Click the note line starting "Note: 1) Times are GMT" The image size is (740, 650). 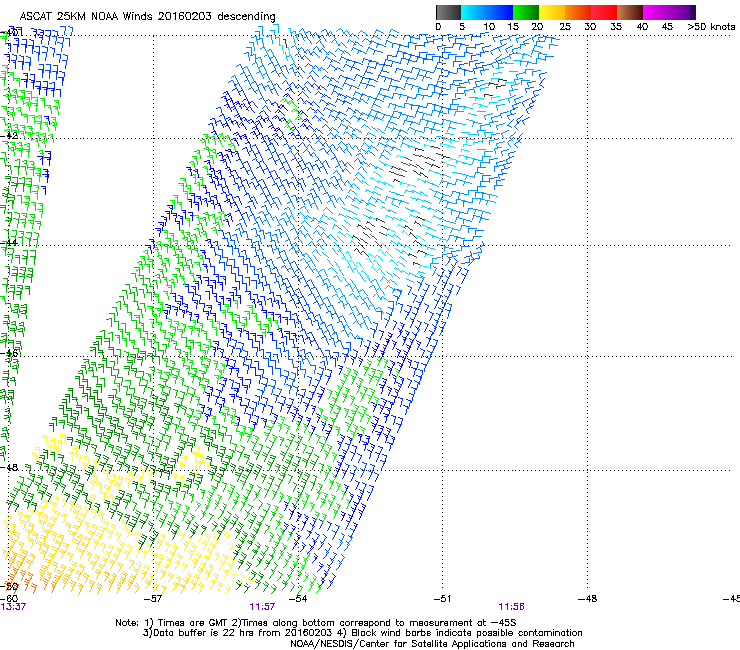(316, 623)
